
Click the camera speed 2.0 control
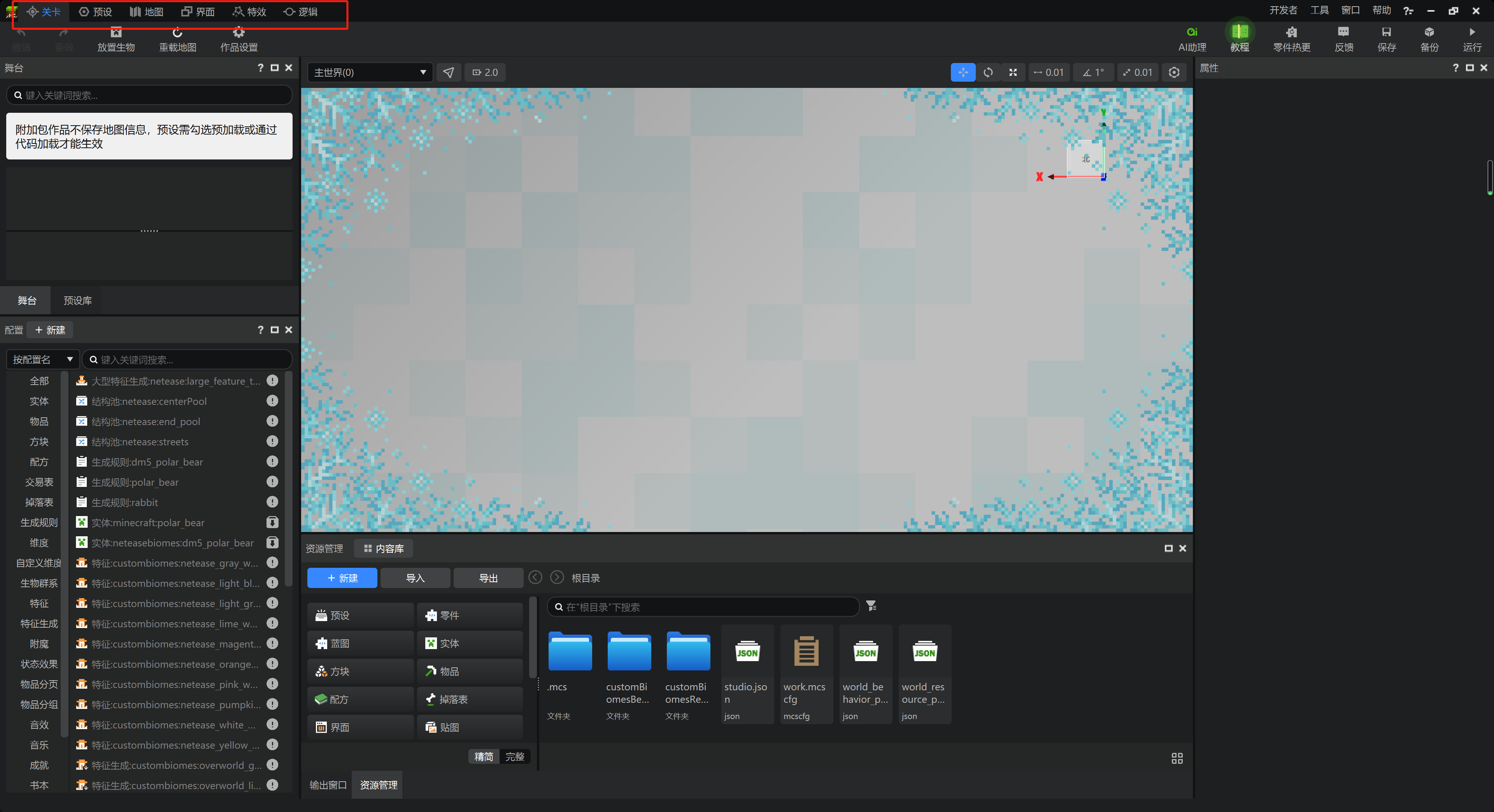pos(486,72)
